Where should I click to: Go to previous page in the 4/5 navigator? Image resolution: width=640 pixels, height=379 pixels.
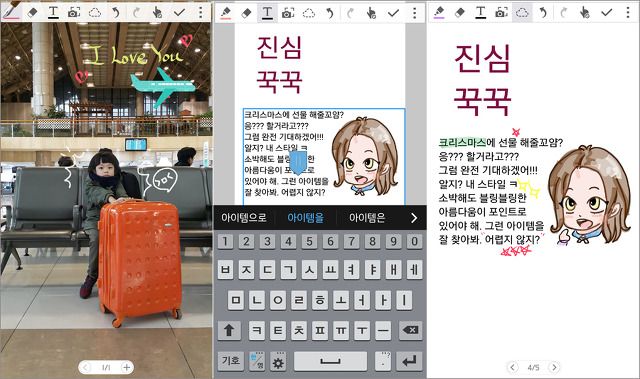point(513,368)
